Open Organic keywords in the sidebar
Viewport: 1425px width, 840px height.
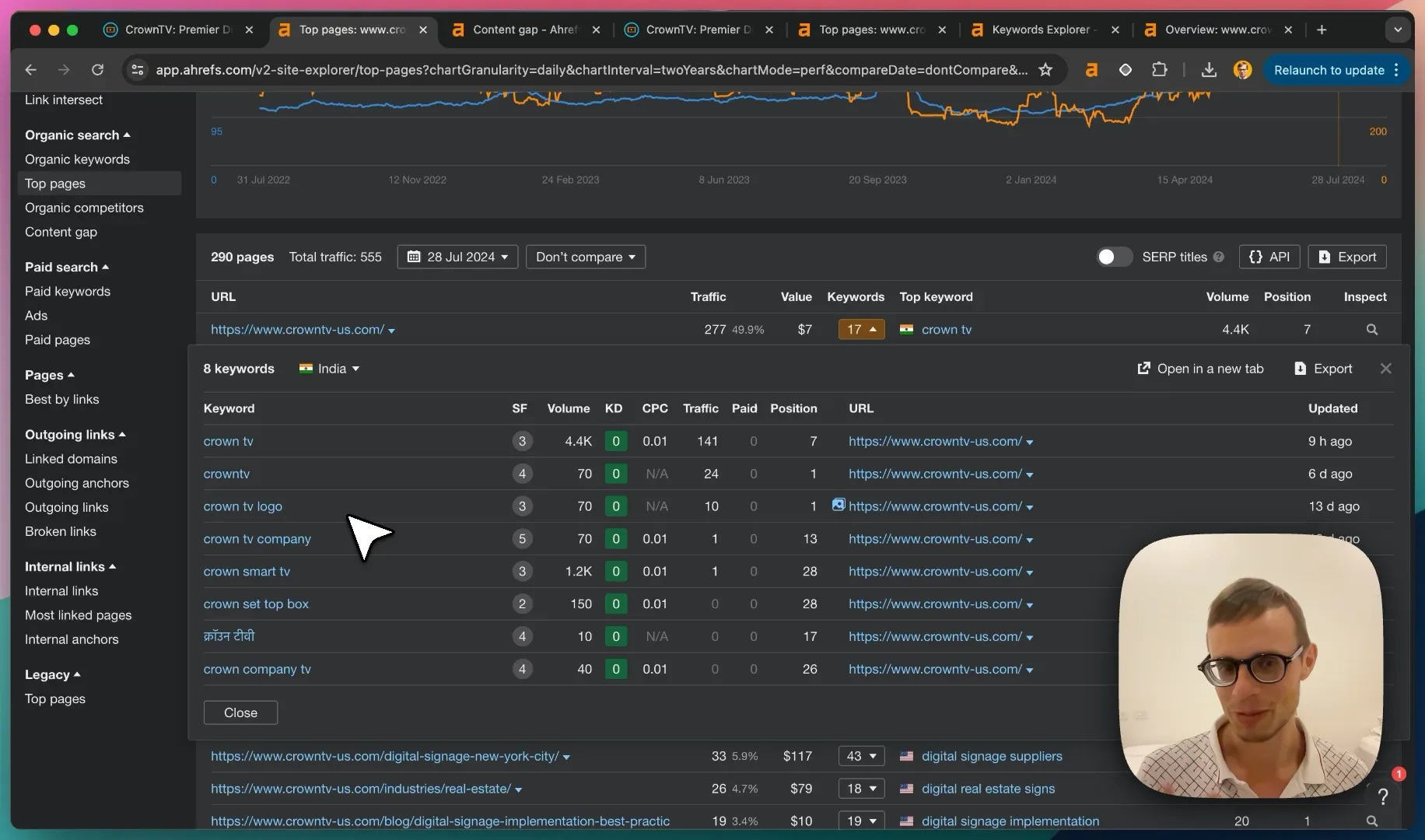(77, 159)
